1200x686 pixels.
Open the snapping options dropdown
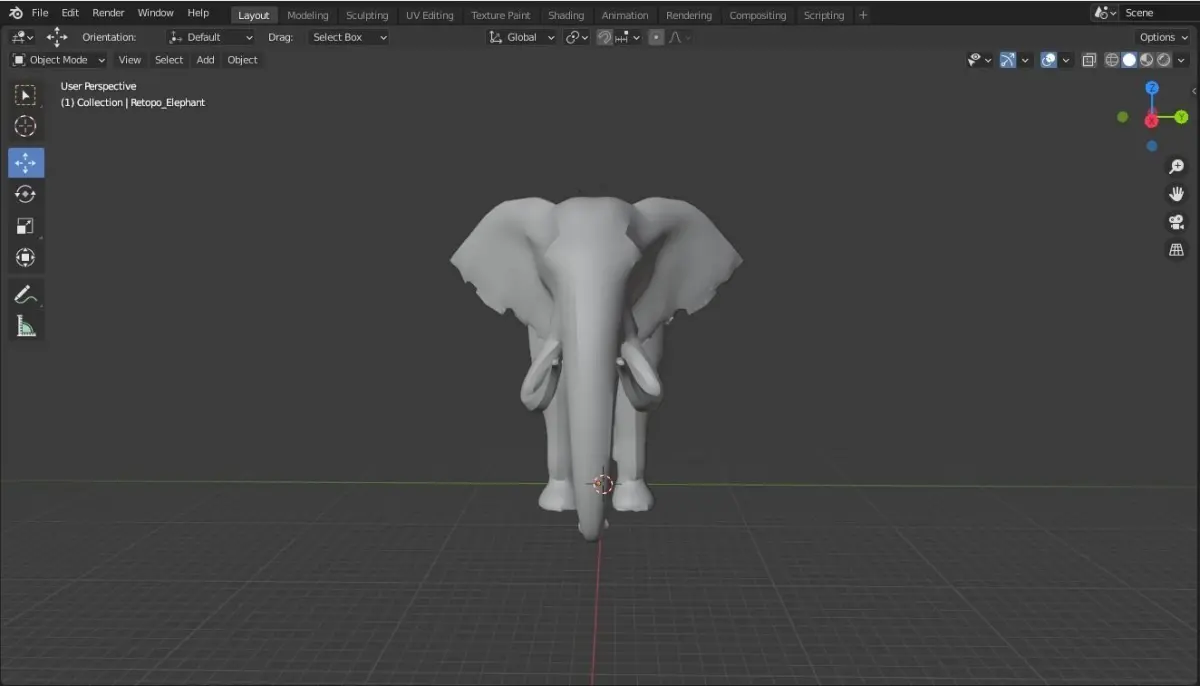coord(629,37)
